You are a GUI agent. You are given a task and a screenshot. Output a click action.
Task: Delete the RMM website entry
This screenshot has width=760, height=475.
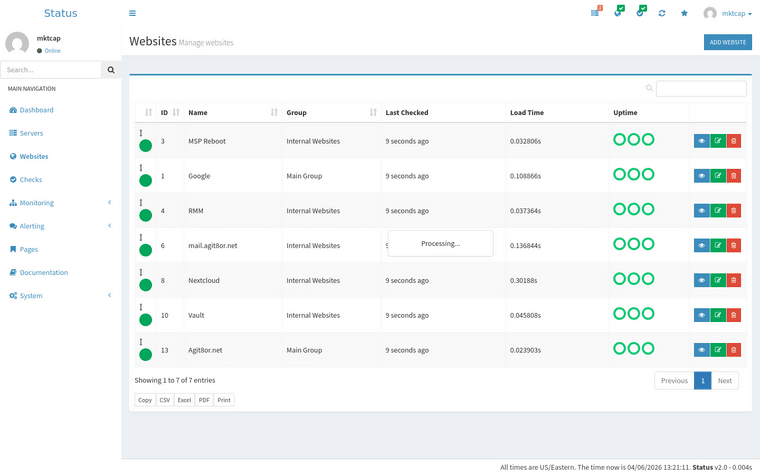733,211
